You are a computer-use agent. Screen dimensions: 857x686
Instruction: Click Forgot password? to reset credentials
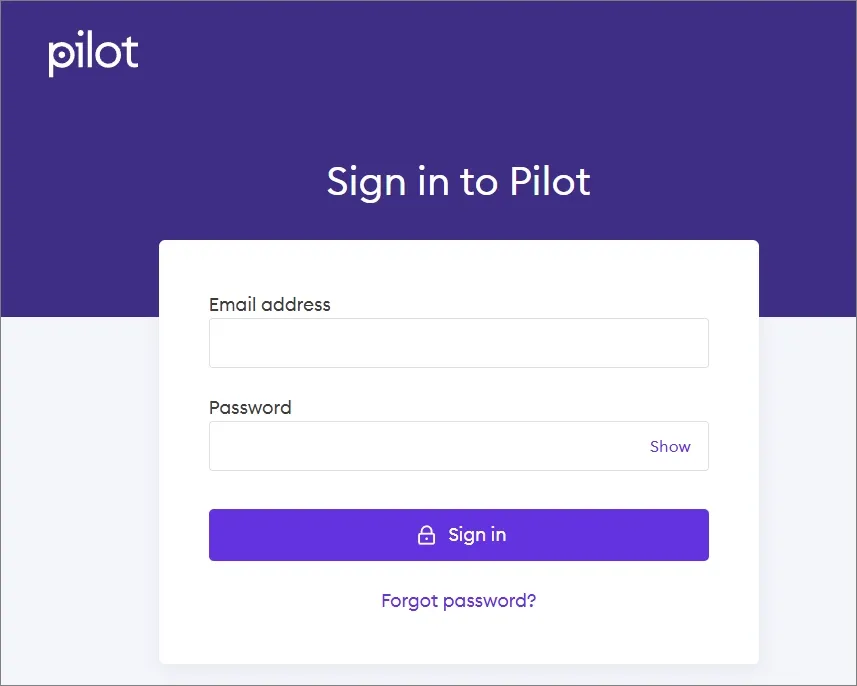458,601
